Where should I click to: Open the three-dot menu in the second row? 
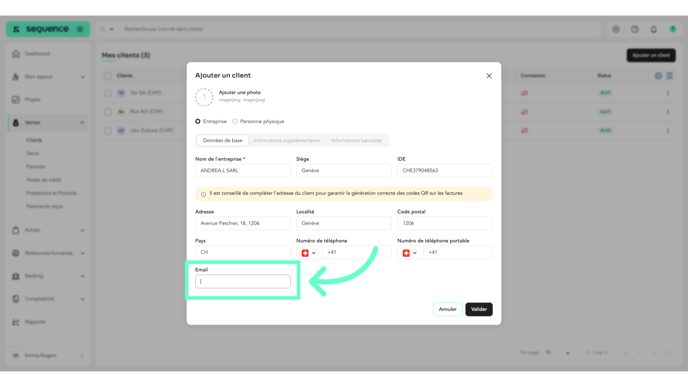point(668,111)
